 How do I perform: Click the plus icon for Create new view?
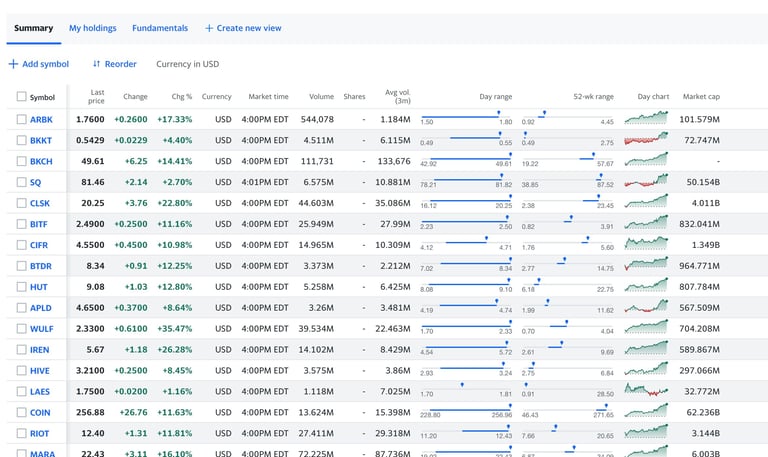tap(209, 28)
